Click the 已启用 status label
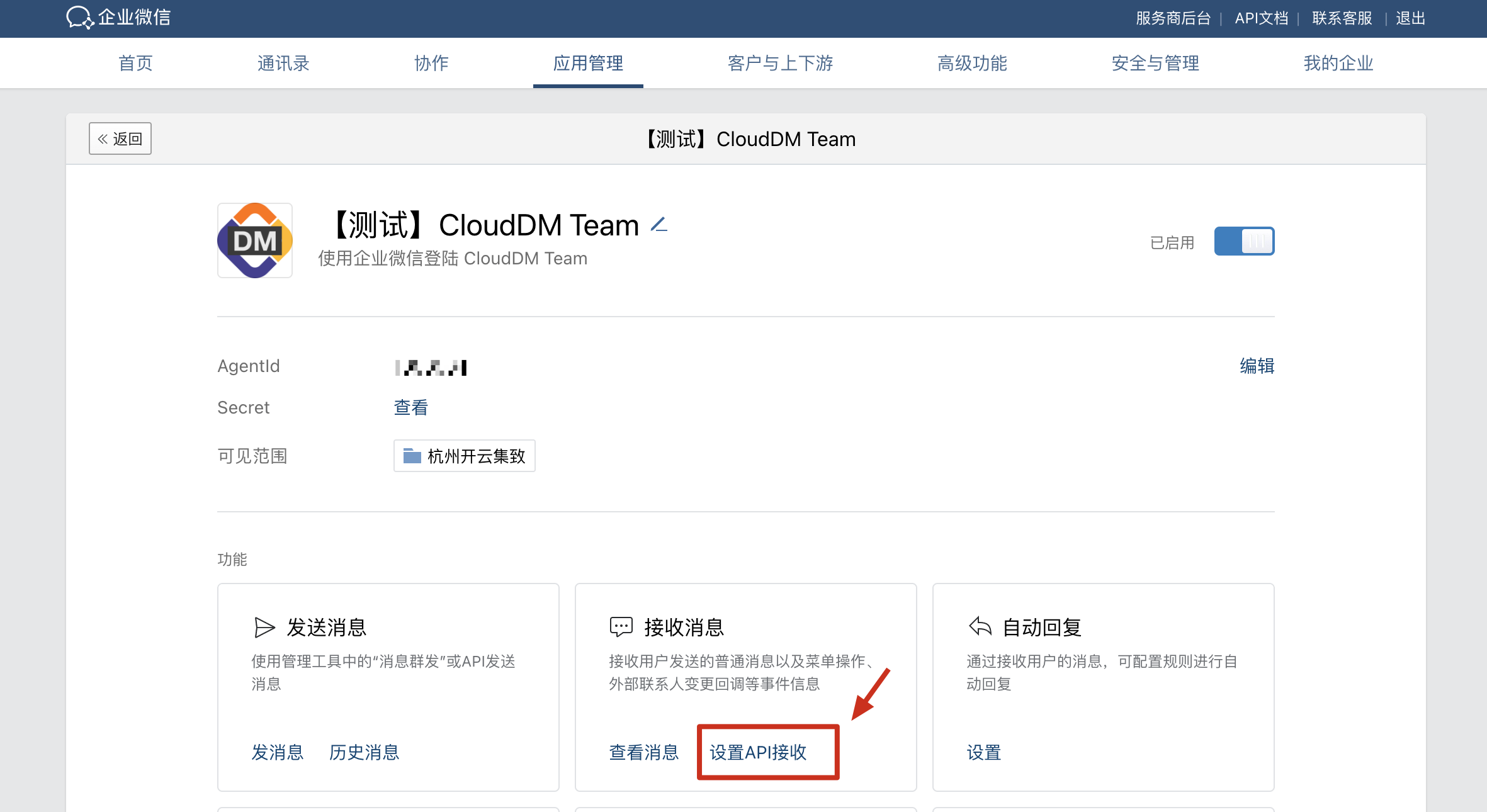The height and width of the screenshot is (812, 1487). (1172, 242)
